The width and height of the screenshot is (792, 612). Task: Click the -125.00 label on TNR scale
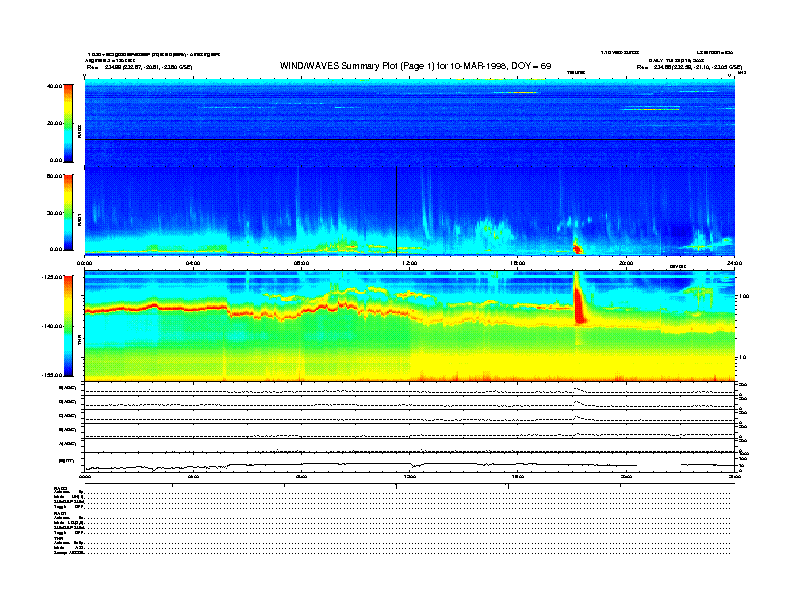(52, 277)
